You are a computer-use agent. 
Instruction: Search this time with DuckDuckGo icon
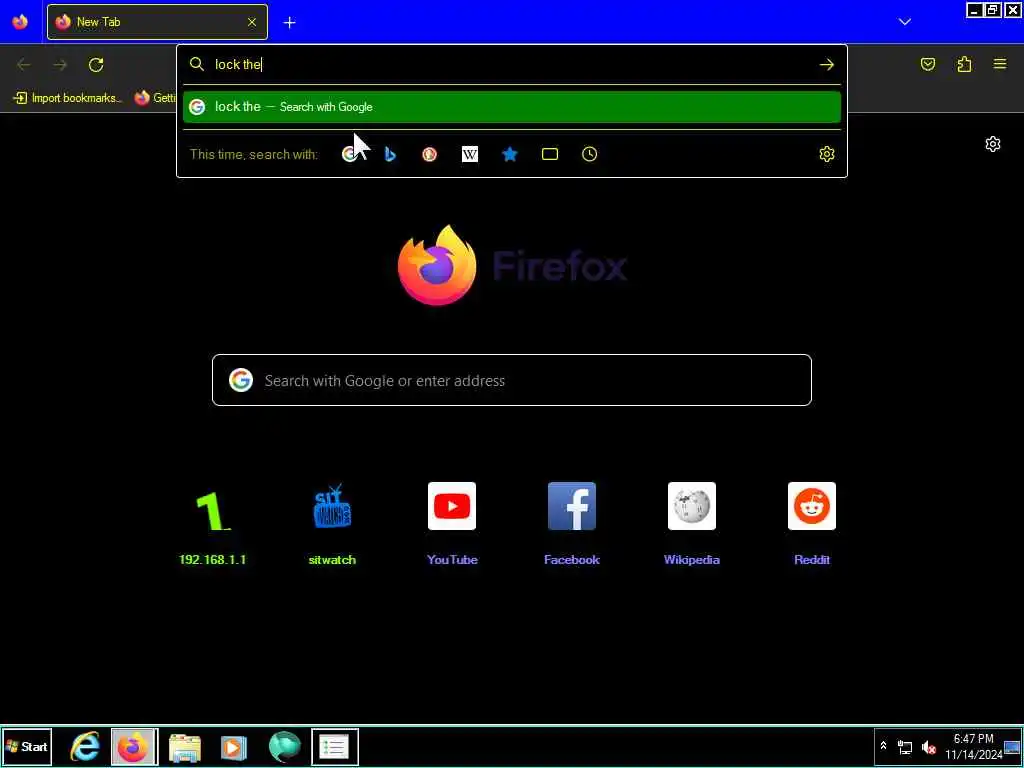click(429, 154)
